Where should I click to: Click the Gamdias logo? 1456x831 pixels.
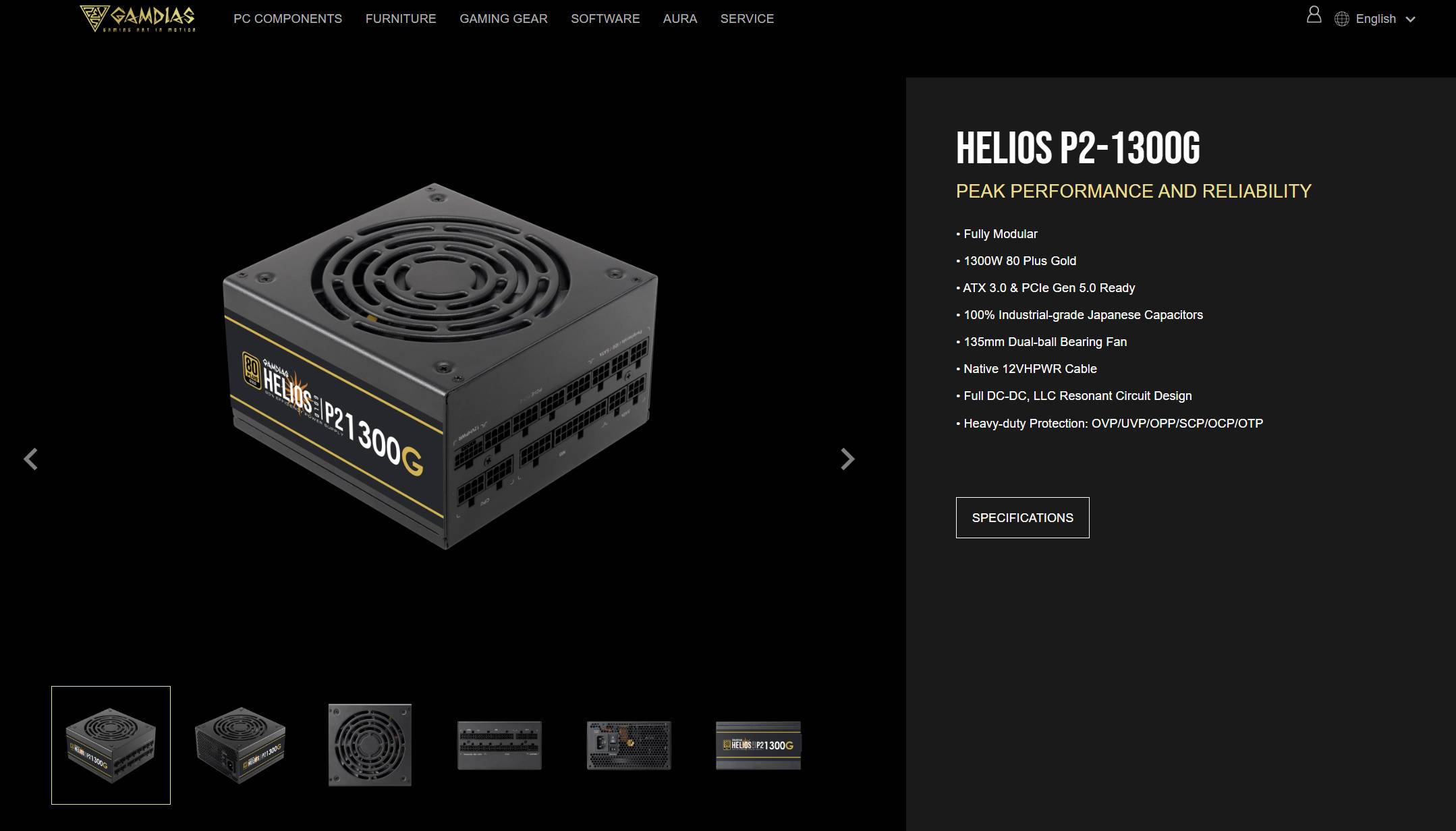138,18
